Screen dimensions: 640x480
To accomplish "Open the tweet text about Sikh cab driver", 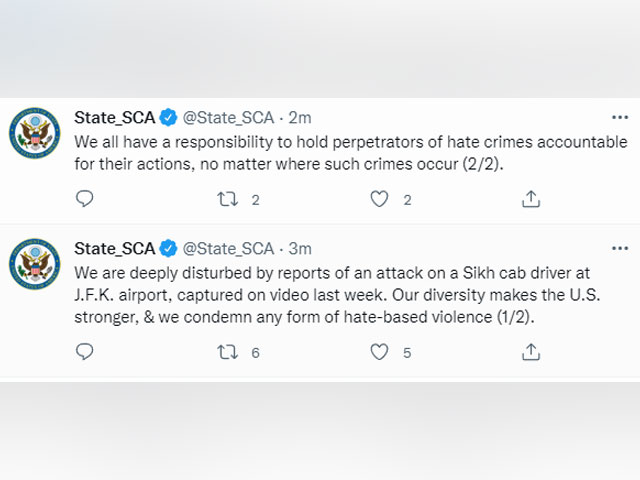I will pos(337,295).
